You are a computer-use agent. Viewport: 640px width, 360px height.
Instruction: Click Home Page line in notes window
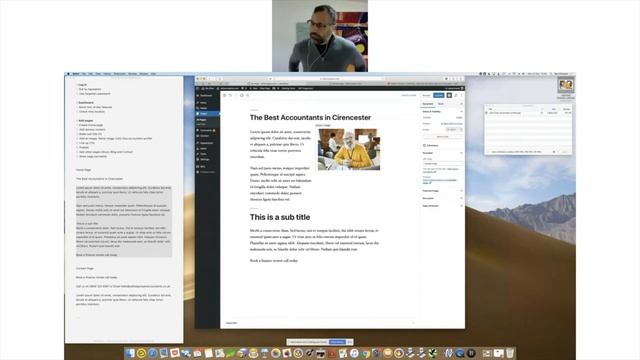point(83,170)
